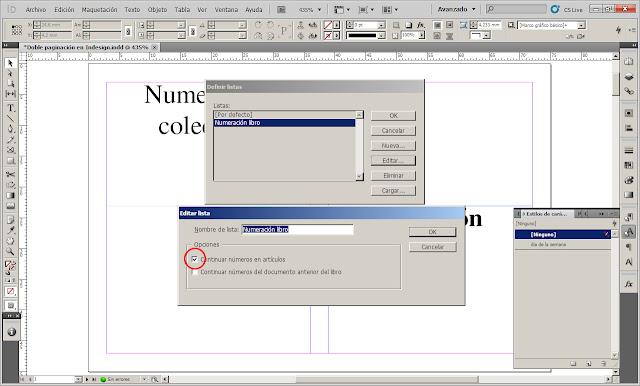The height and width of the screenshot is (386, 640).
Task: Open the Pages panel icon in right dock
Action: (x=629, y=62)
